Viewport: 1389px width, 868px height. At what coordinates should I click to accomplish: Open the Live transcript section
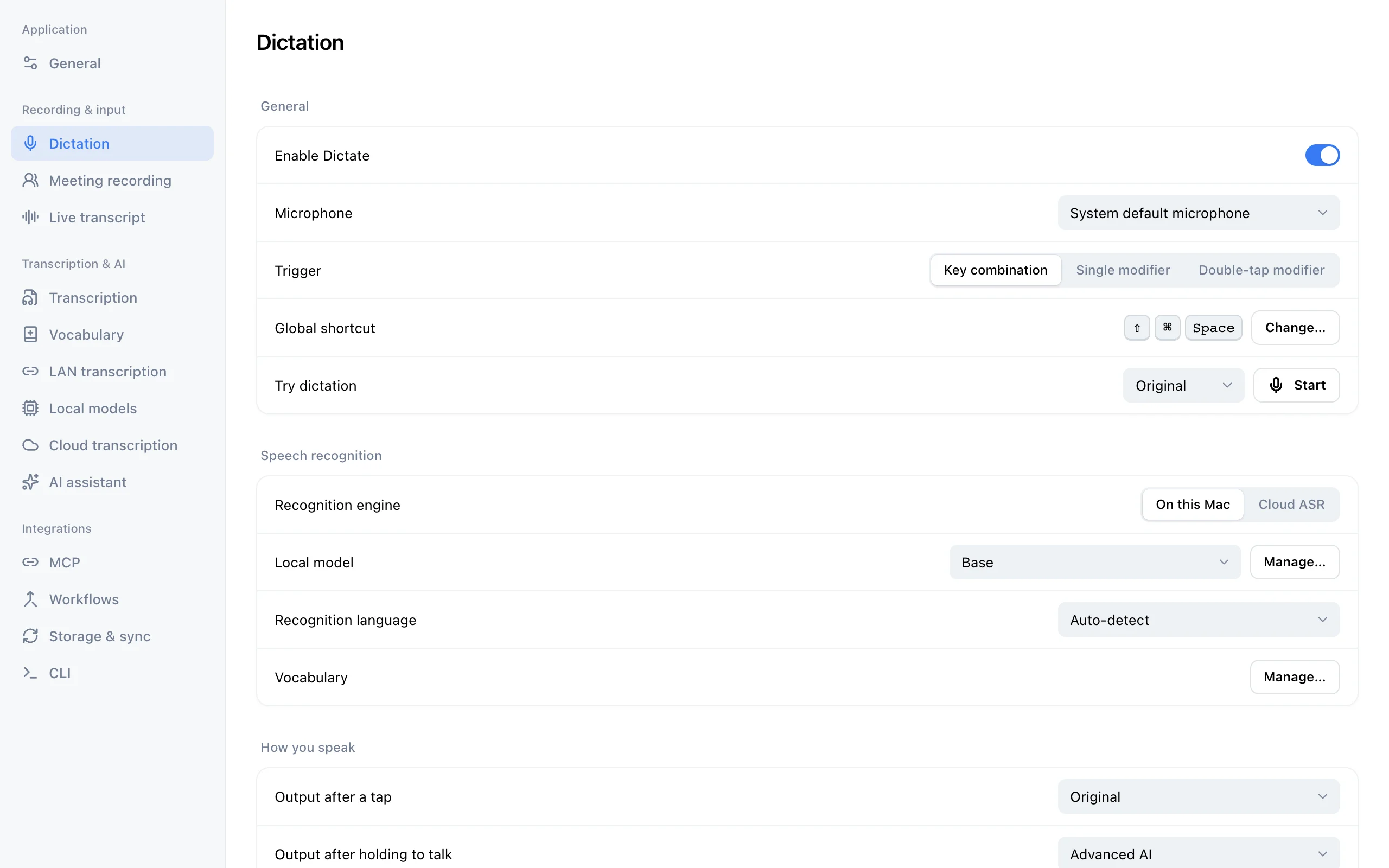112,217
